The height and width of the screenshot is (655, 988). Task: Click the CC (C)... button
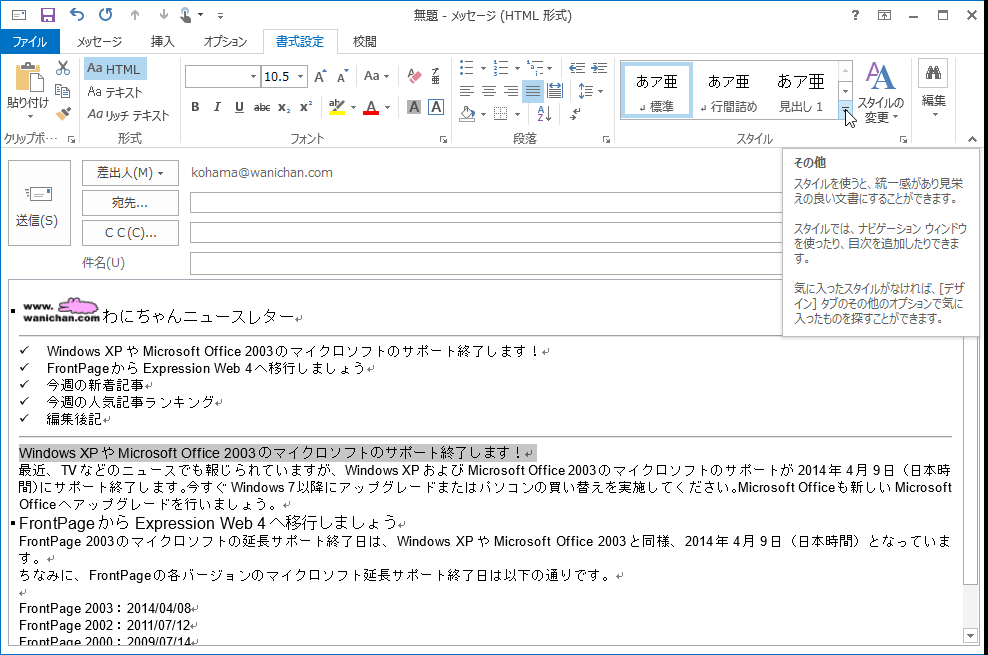coord(130,233)
